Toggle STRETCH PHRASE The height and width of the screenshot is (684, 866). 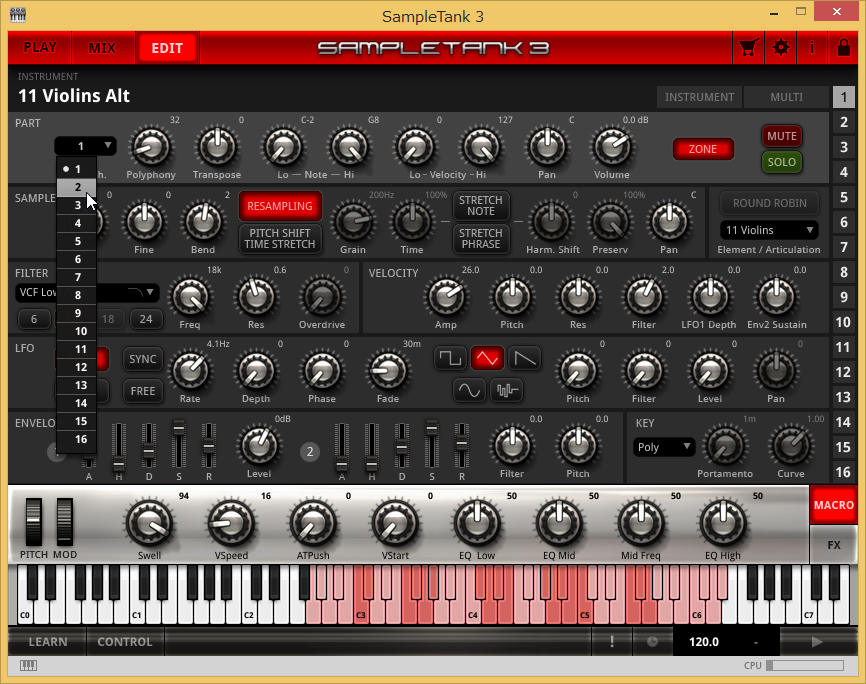[x=480, y=239]
